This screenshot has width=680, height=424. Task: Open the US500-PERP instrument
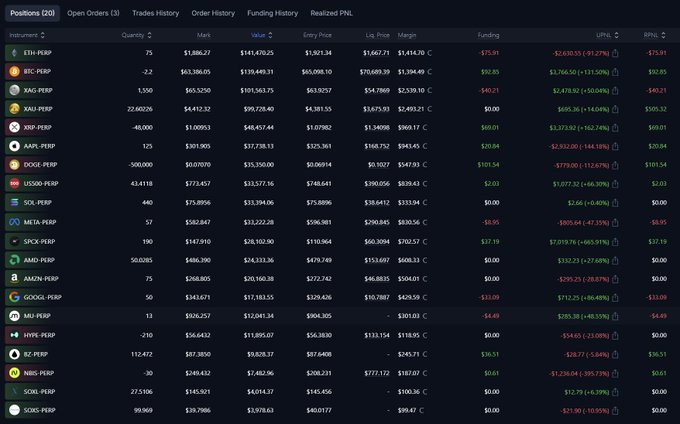tap(41, 183)
